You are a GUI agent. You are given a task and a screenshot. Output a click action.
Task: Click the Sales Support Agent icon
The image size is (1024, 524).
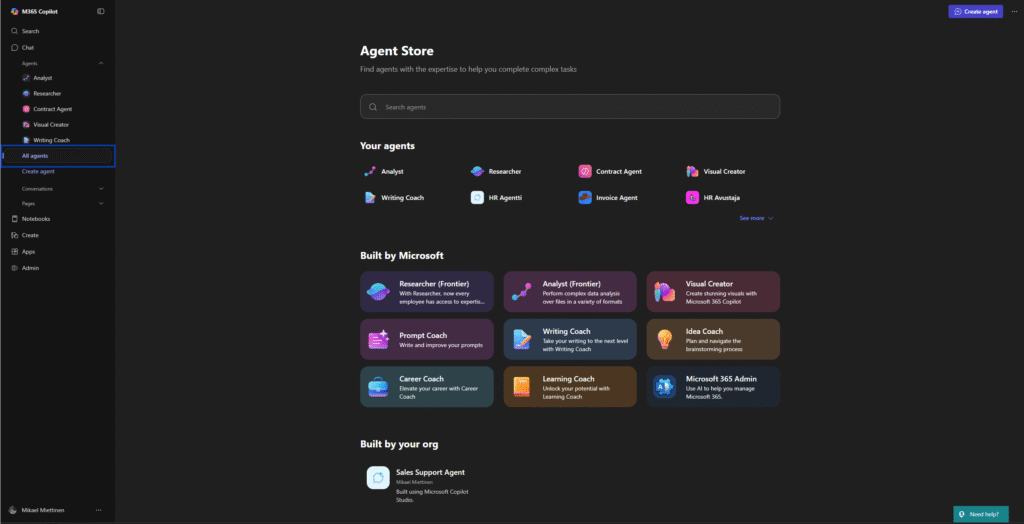coord(378,478)
